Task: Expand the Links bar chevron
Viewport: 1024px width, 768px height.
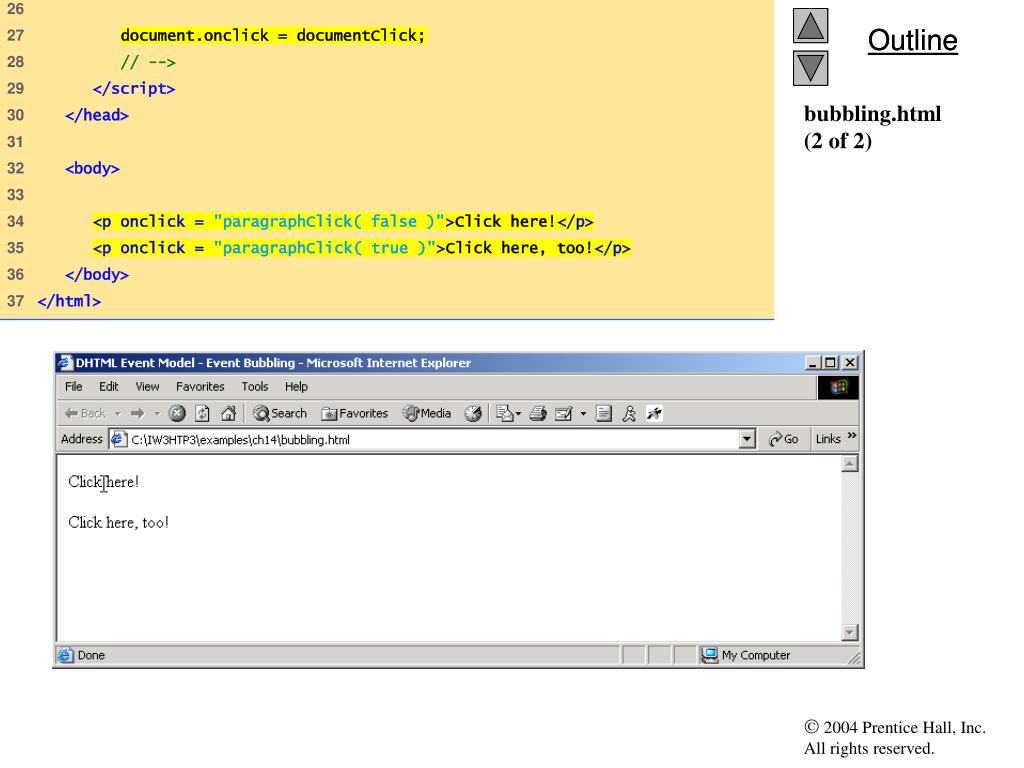Action: pyautogui.click(x=852, y=436)
